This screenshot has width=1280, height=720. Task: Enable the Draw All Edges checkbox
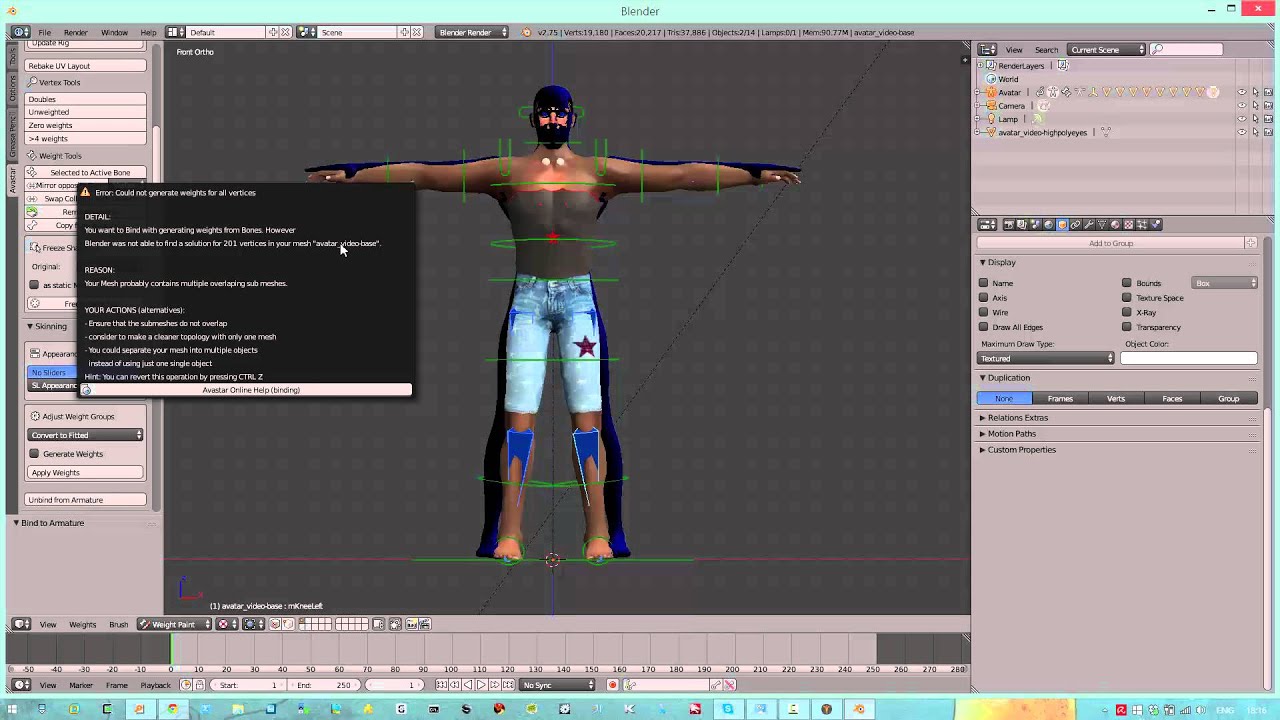(x=984, y=327)
